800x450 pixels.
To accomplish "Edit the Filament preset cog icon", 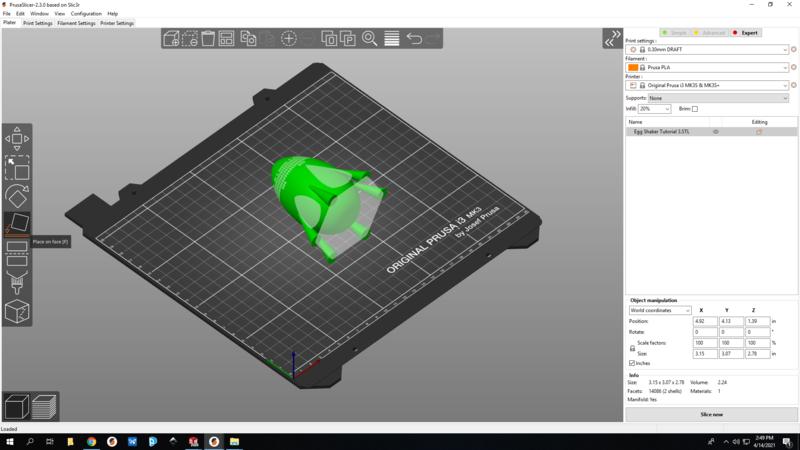I will coord(793,67).
